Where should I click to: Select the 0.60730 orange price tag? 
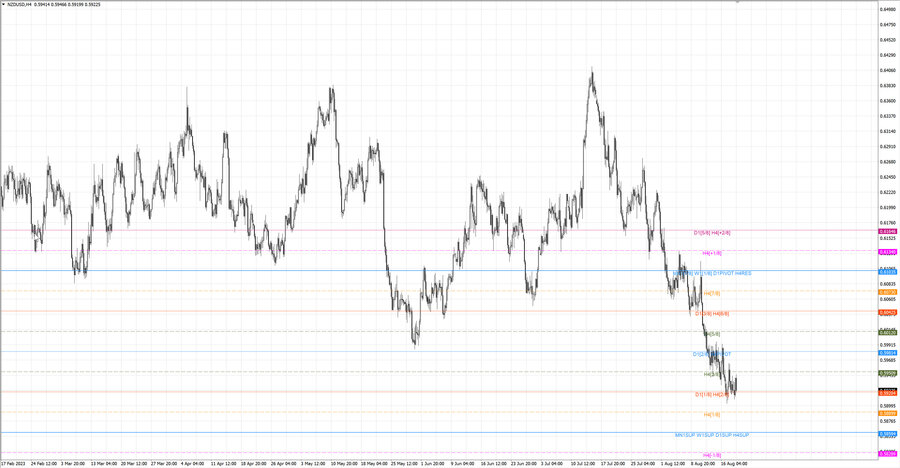888,292
